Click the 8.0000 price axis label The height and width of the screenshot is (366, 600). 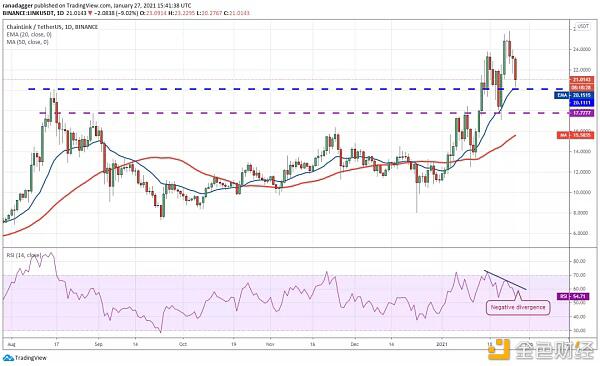point(581,212)
